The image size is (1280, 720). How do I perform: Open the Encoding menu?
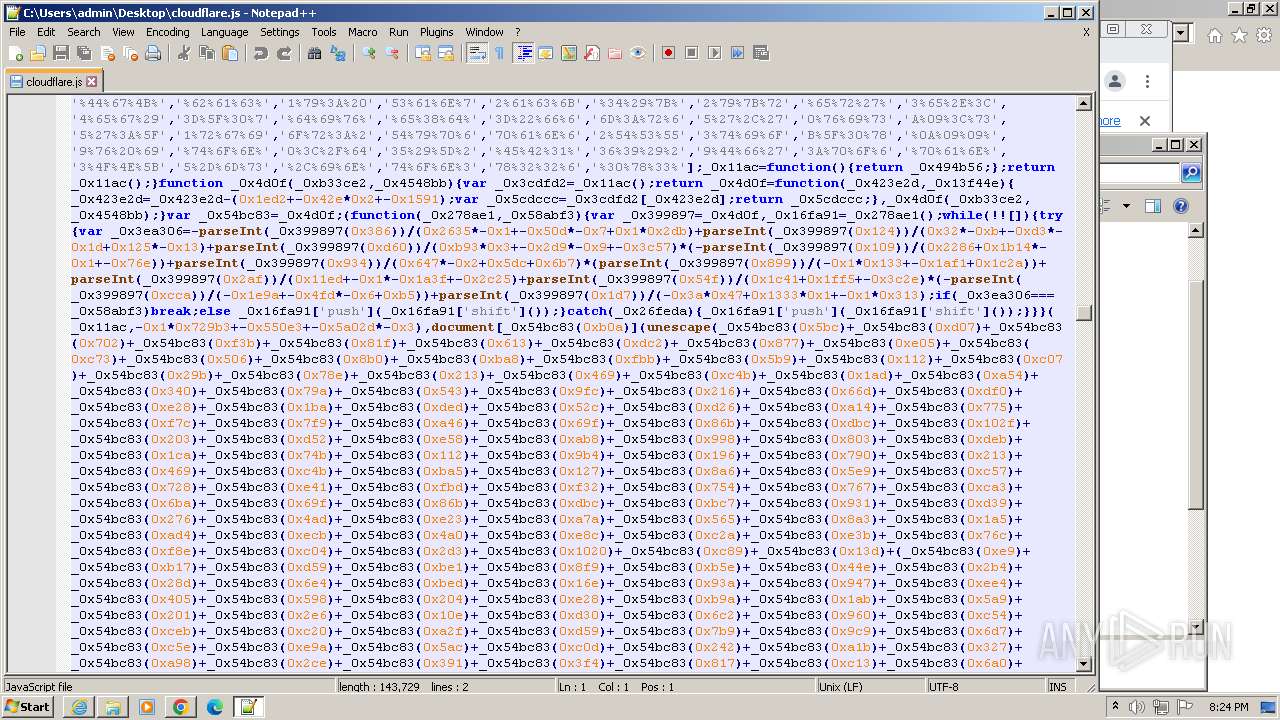(167, 32)
